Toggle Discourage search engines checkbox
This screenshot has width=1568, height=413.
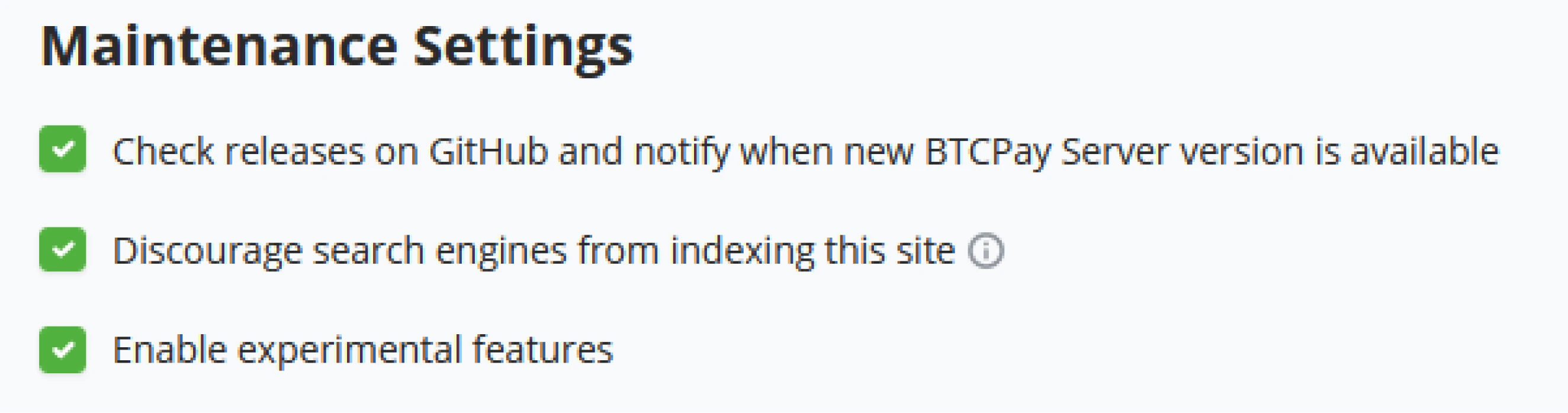pos(63,249)
